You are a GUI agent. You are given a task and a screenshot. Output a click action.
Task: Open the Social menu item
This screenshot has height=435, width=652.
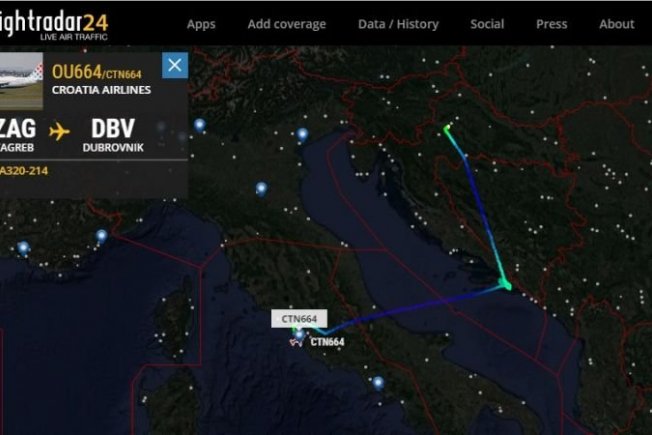pos(487,24)
